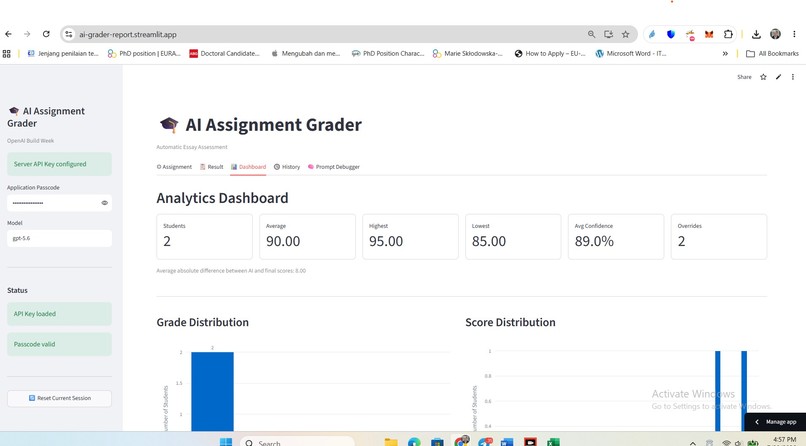Image resolution: width=806 pixels, height=446 pixels.
Task: Click the Automatic Essay Assessment subtitle
Action: click(192, 147)
